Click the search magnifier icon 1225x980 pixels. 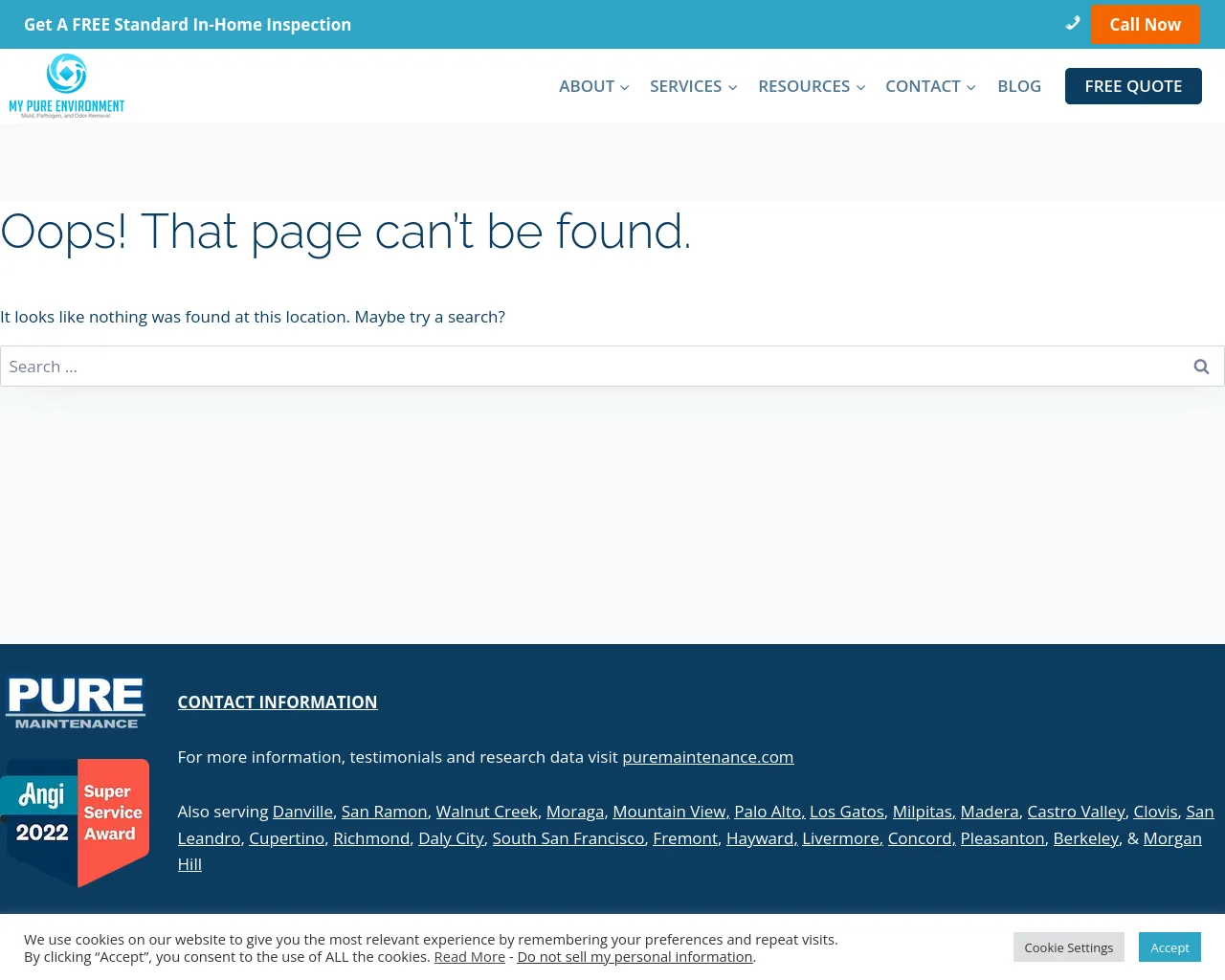1201,367
